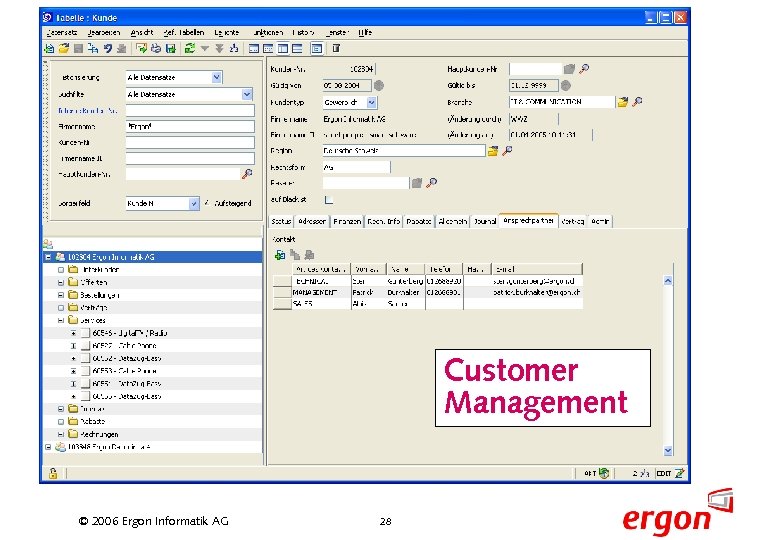This screenshot has width=780, height=540.
Task: Open the Hilfe menu
Action: (x=365, y=33)
